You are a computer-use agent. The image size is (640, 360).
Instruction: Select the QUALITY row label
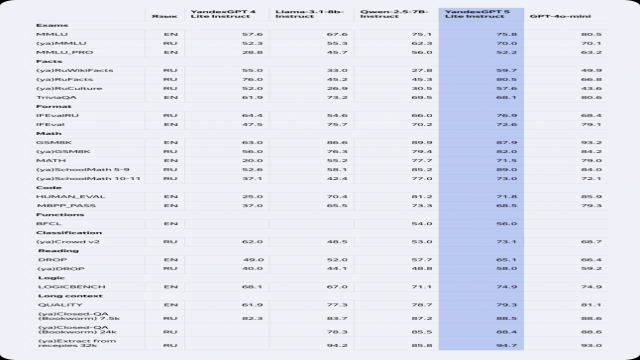(x=60, y=305)
